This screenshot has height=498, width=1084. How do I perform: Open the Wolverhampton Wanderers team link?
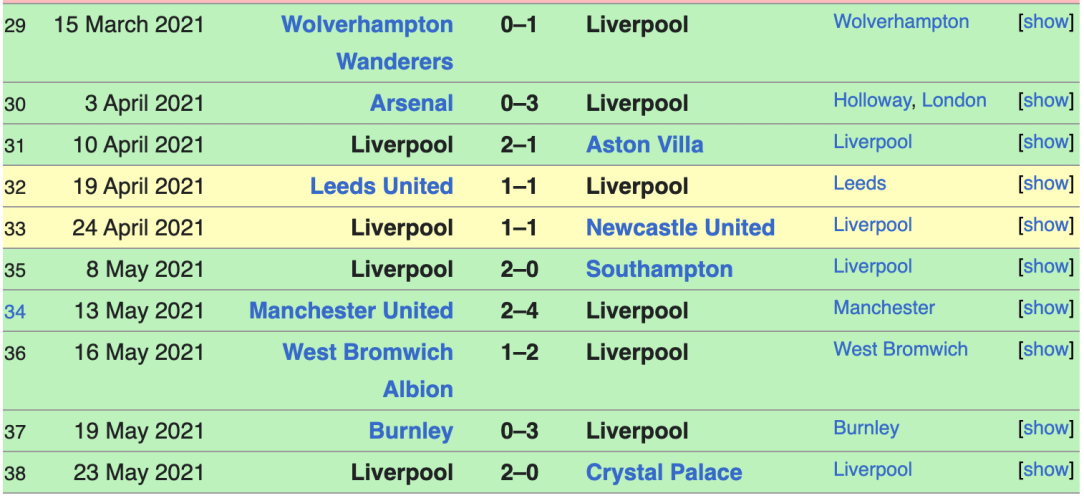tap(368, 43)
